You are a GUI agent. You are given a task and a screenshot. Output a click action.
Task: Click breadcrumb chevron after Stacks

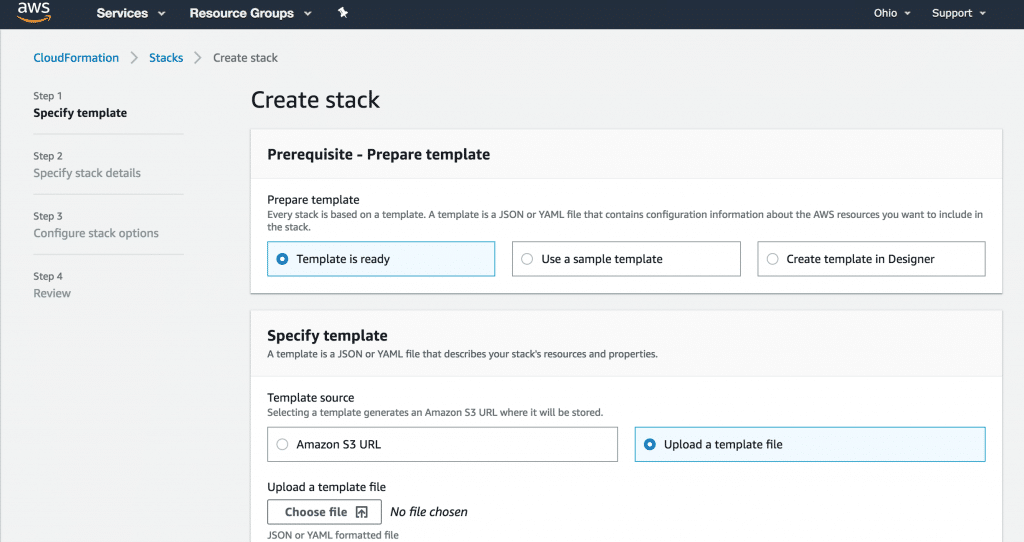pos(198,58)
